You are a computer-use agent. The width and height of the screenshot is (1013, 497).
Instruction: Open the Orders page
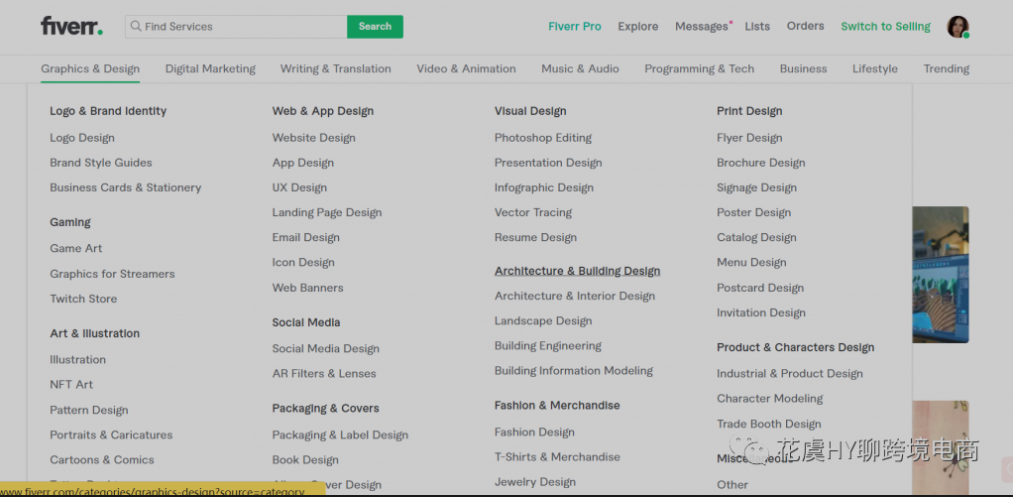pos(805,27)
